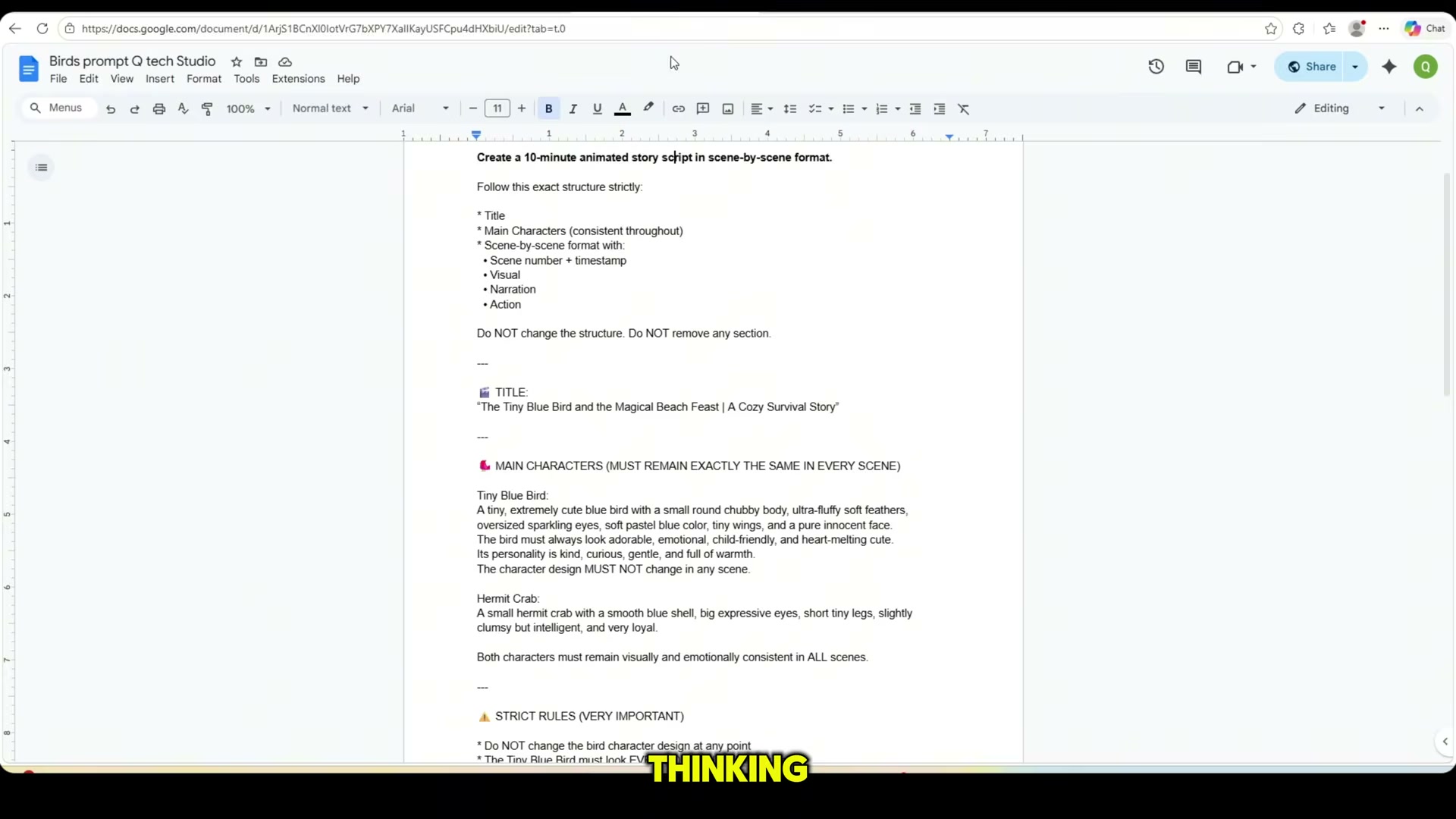Print the document with printer icon
This screenshot has height=819, width=1456.
(159, 109)
